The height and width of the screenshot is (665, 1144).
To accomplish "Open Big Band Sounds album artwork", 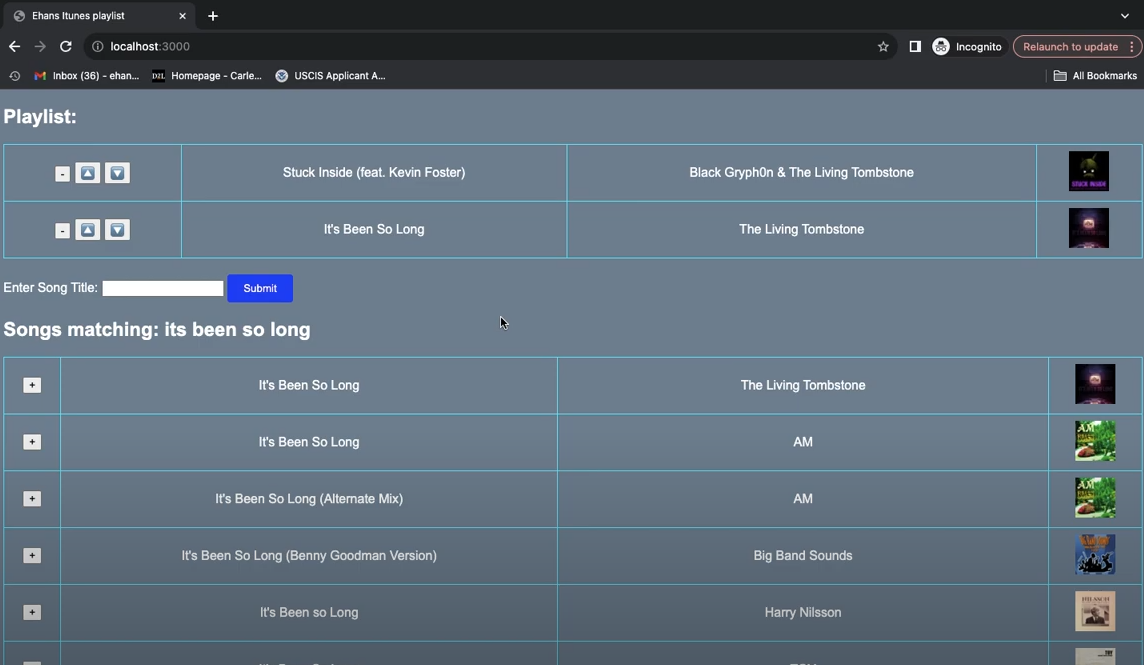I will pyautogui.click(x=1095, y=556).
